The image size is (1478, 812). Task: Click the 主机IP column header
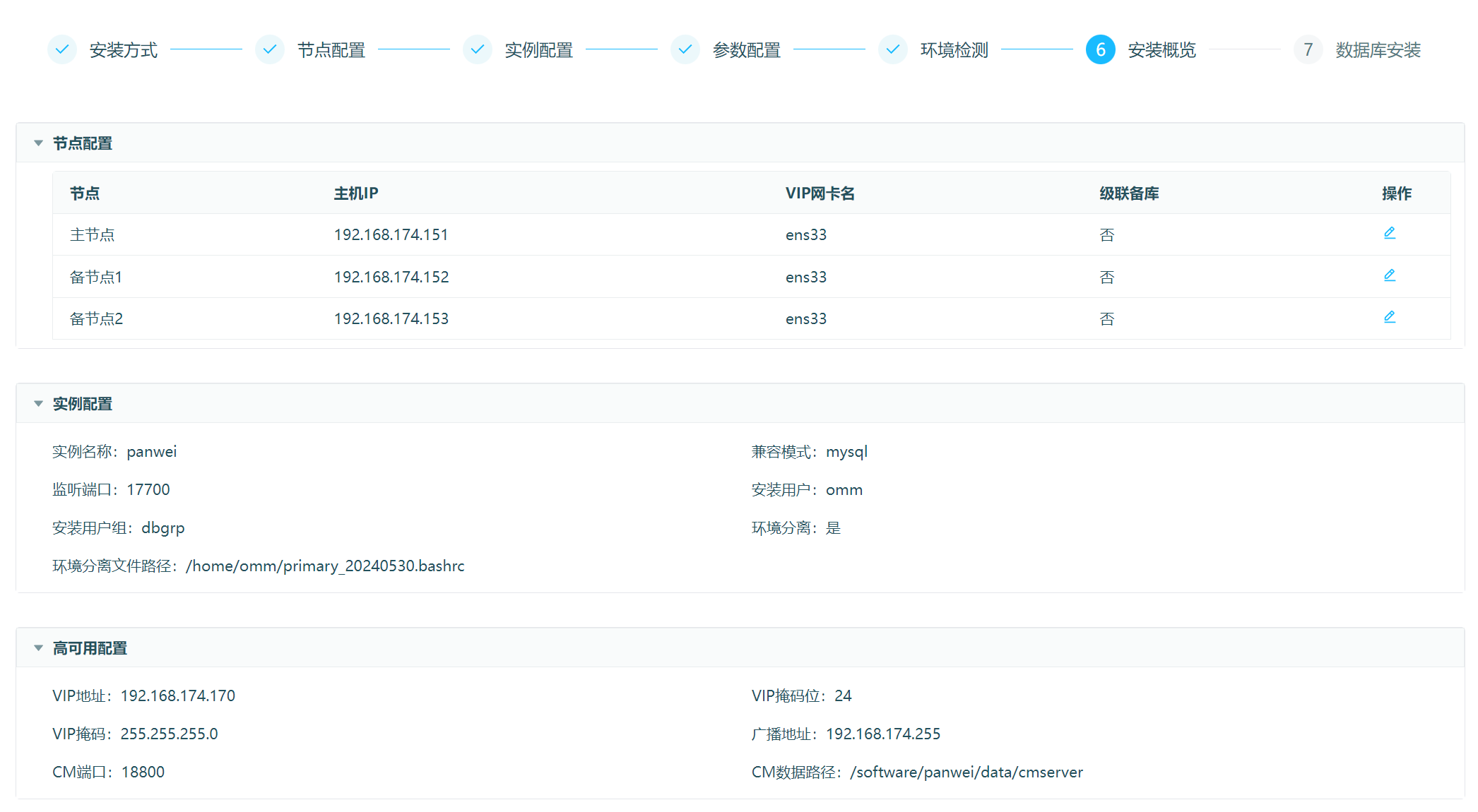356,193
